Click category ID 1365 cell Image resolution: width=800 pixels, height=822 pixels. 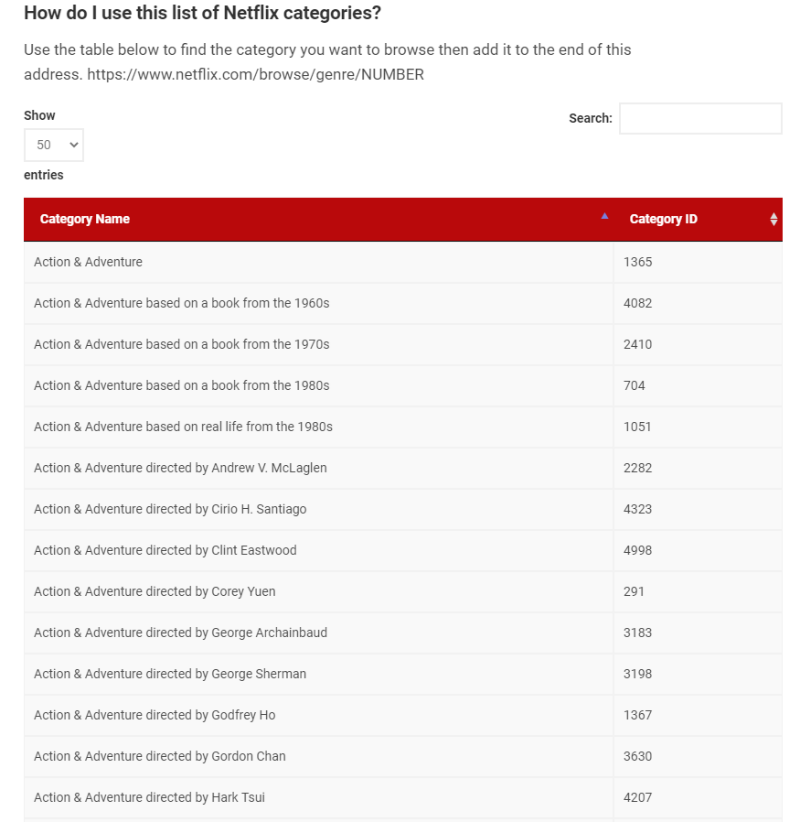pos(638,262)
